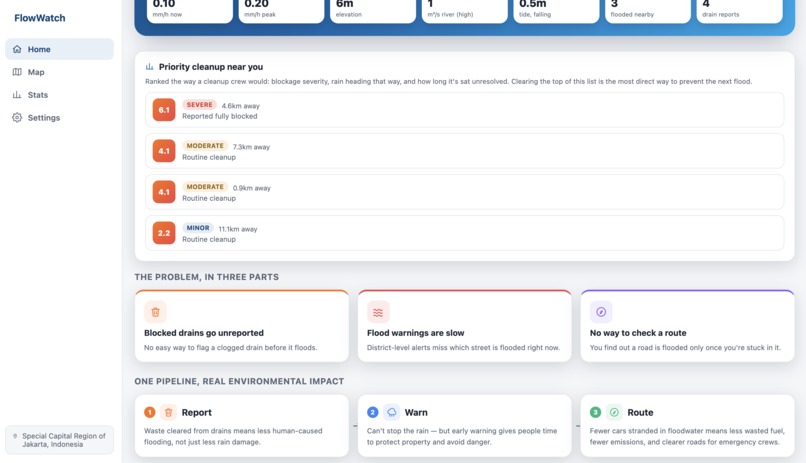Click the compass icon on route check card
Image resolution: width=806 pixels, height=463 pixels.
(x=601, y=312)
